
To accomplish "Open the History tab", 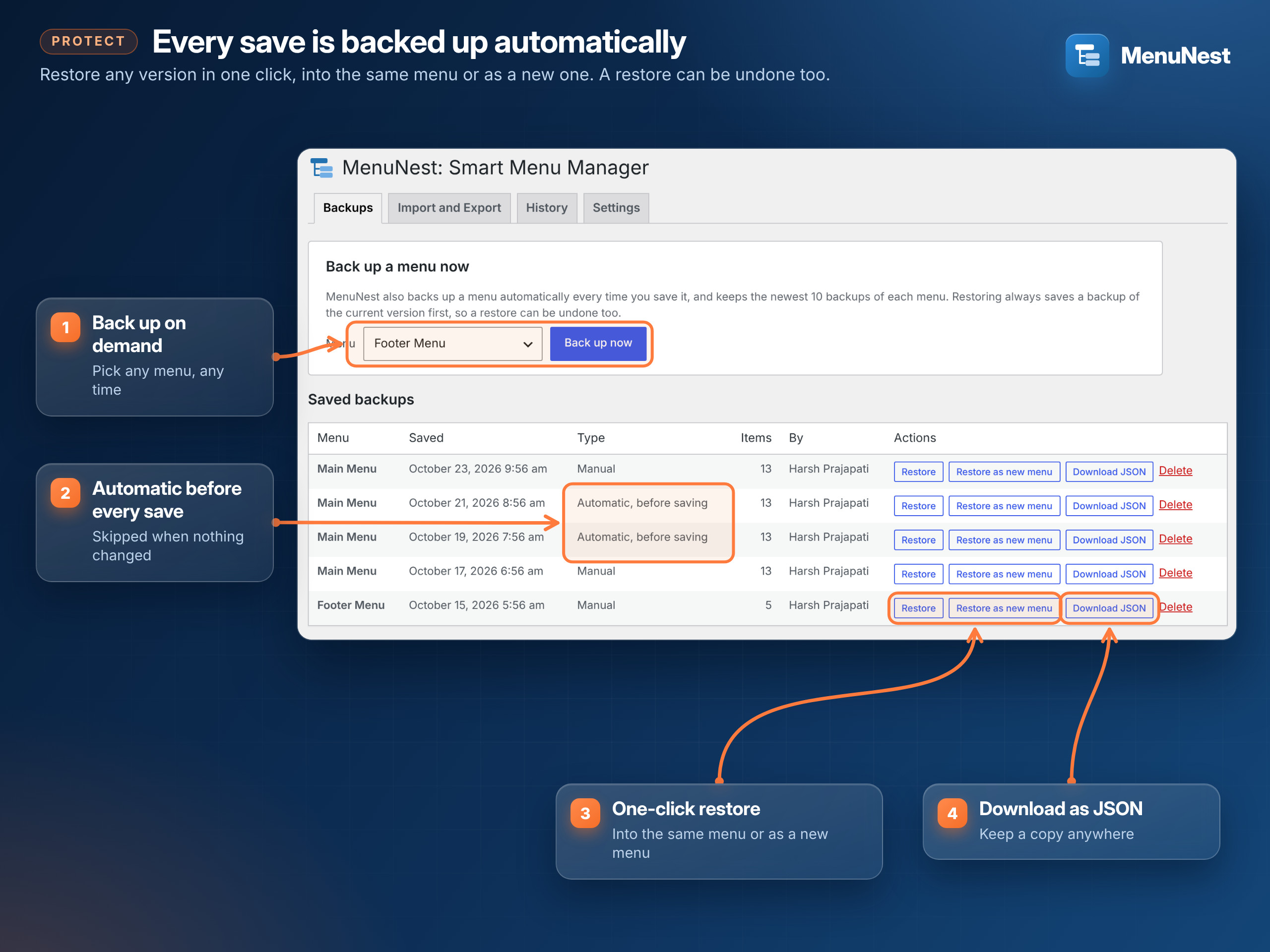I will coord(547,208).
